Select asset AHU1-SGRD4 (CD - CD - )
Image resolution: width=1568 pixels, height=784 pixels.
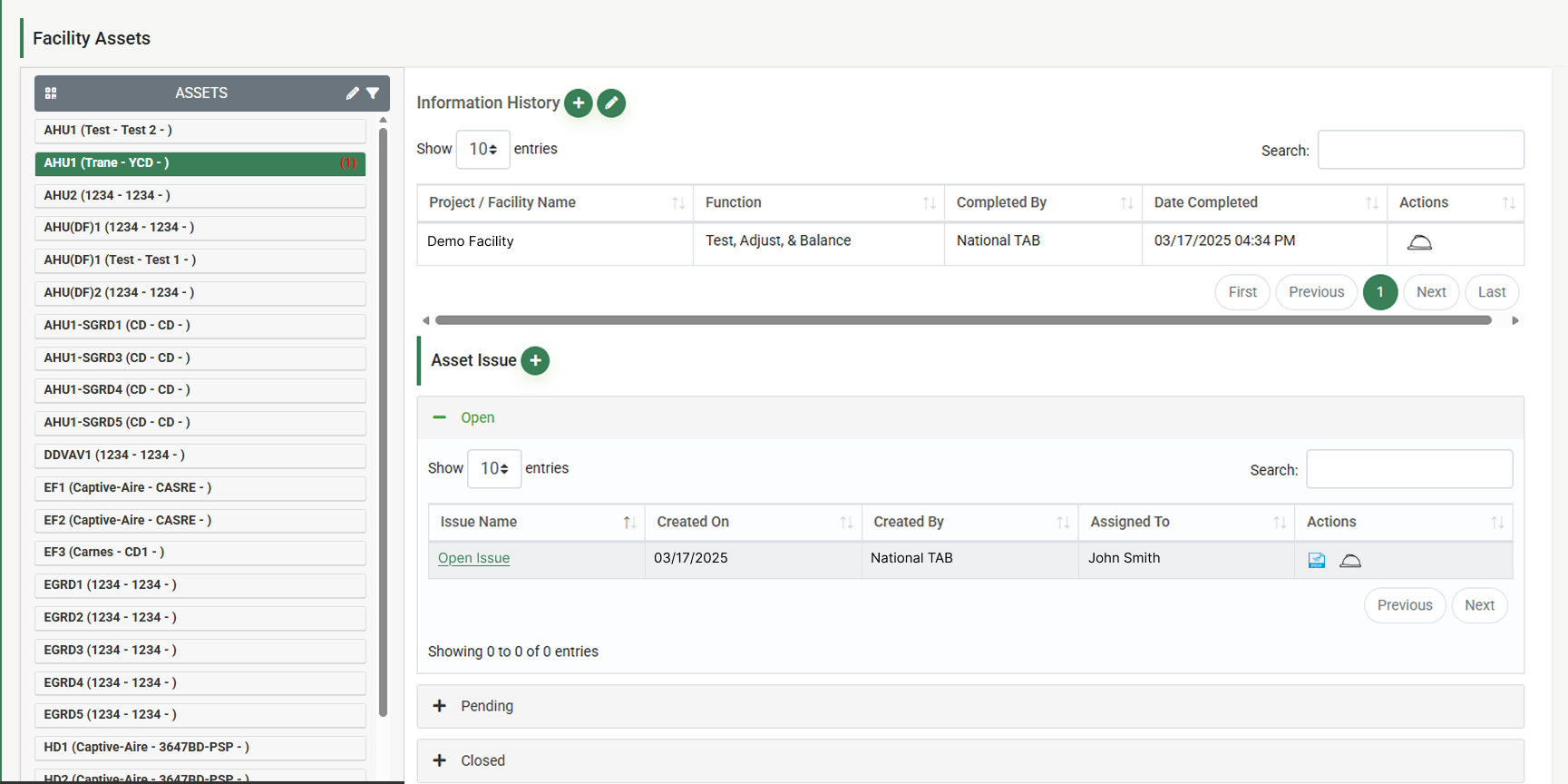coord(200,390)
